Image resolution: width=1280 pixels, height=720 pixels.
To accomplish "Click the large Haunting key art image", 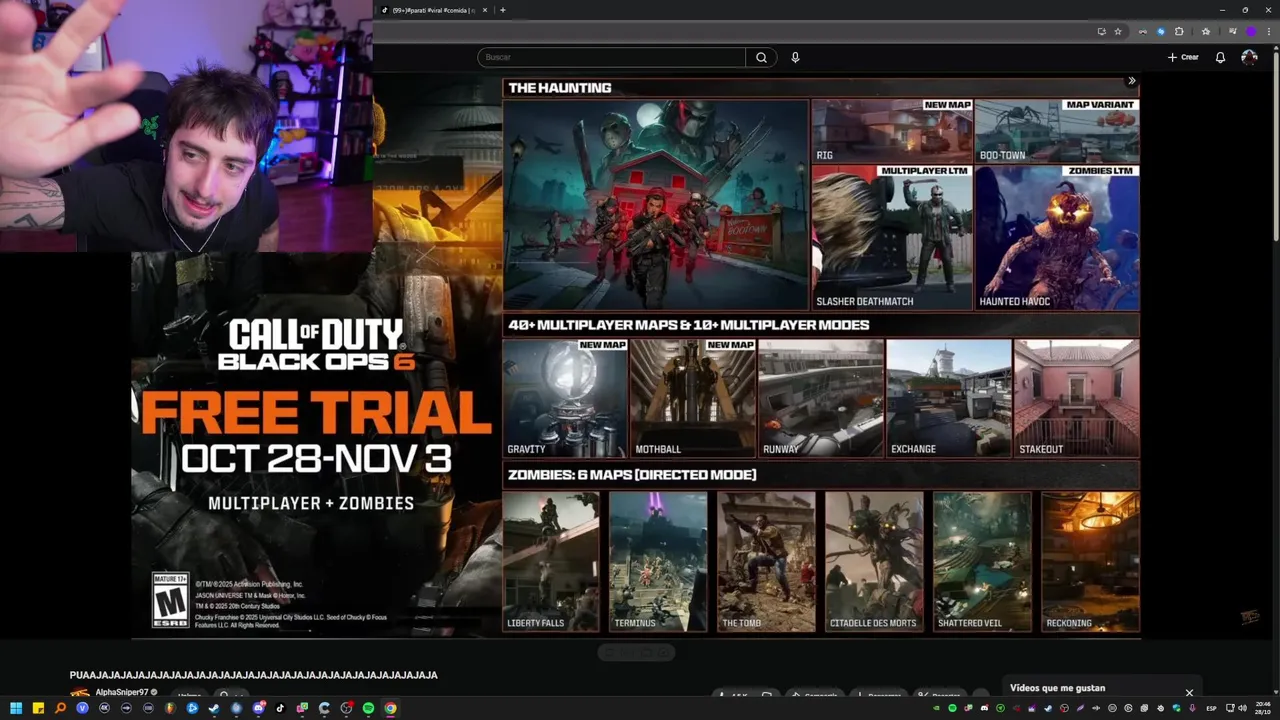I will (x=656, y=204).
